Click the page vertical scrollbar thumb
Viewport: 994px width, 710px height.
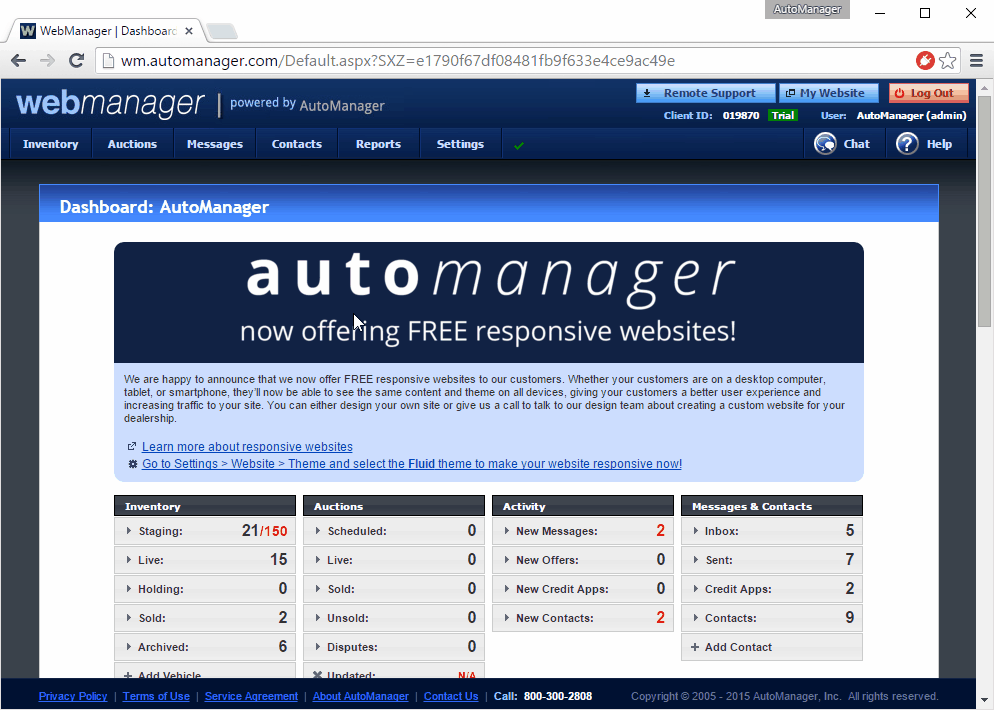point(984,211)
